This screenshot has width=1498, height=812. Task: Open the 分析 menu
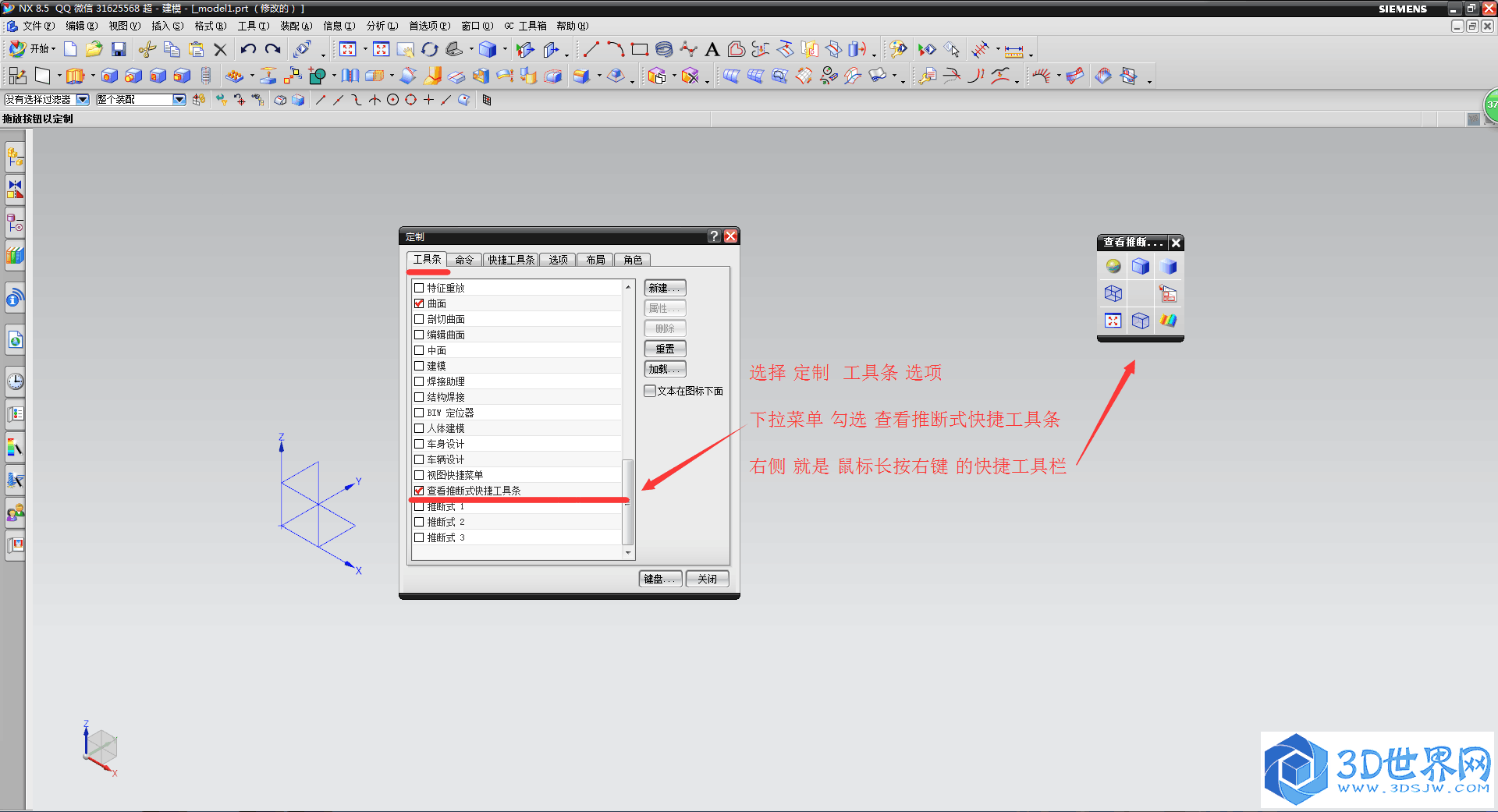pyautogui.click(x=382, y=26)
